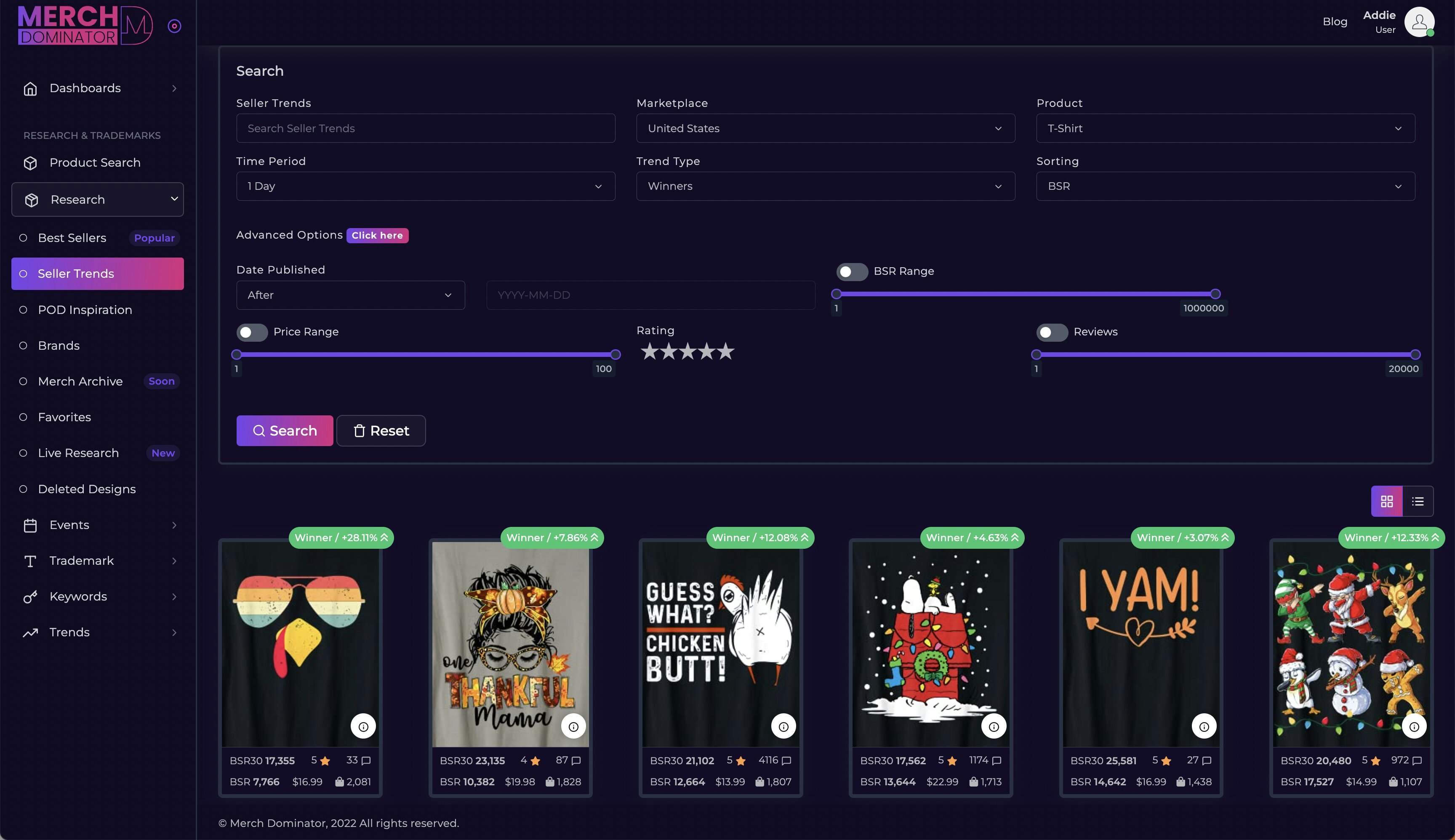Click the Keywords key icon
The height and width of the screenshot is (840, 1455).
[30, 596]
